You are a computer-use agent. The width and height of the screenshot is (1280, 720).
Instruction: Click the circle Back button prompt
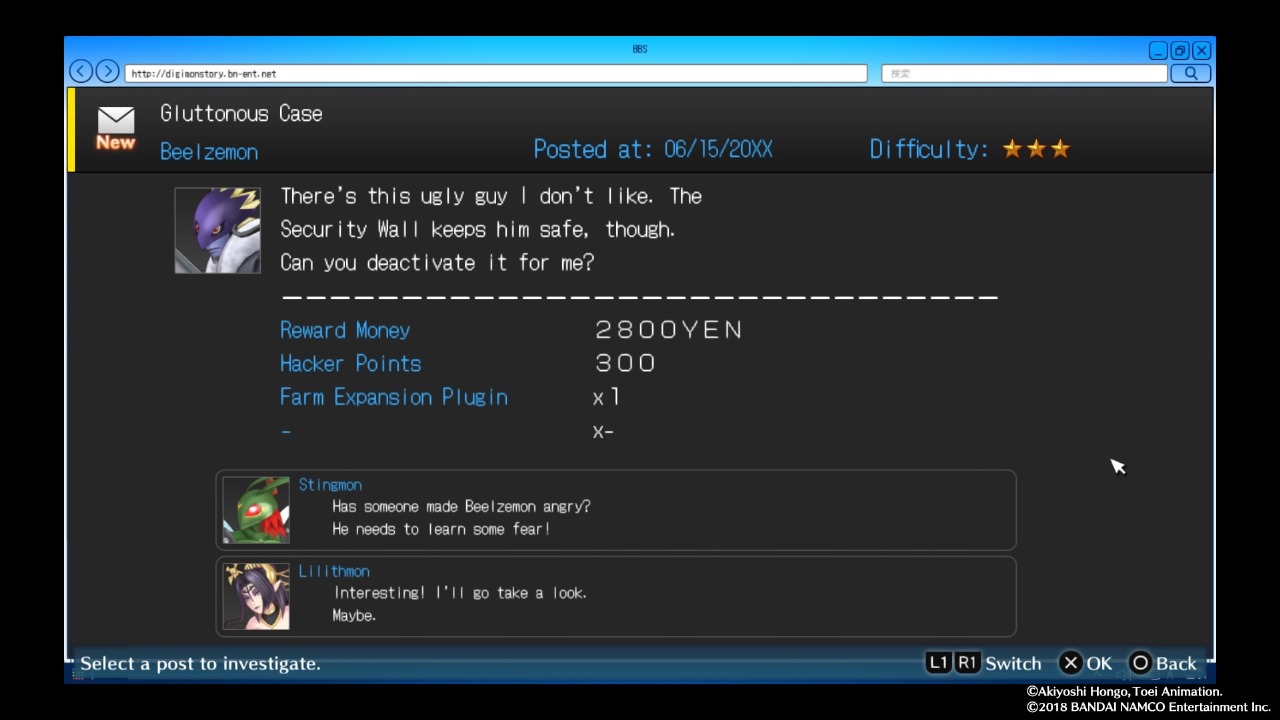(1163, 663)
